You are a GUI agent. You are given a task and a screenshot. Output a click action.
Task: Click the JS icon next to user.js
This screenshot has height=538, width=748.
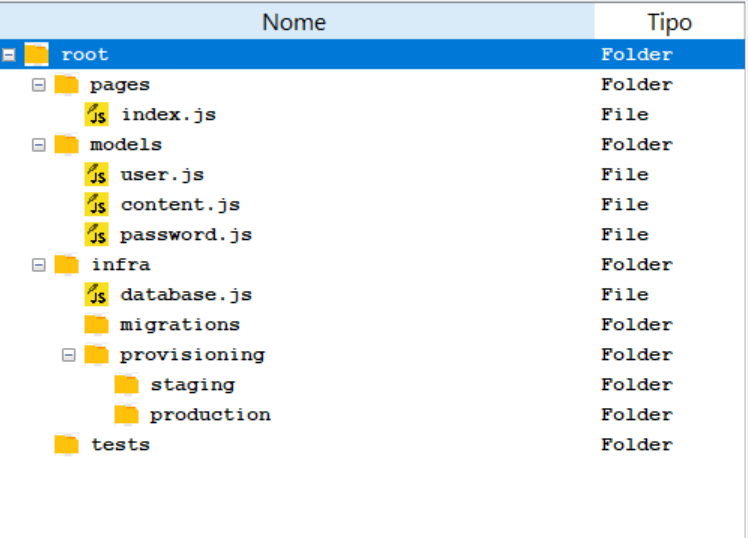point(97,174)
